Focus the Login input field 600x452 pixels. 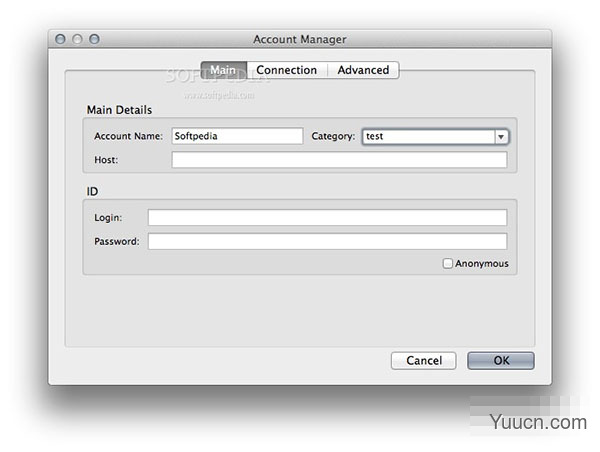(x=328, y=217)
